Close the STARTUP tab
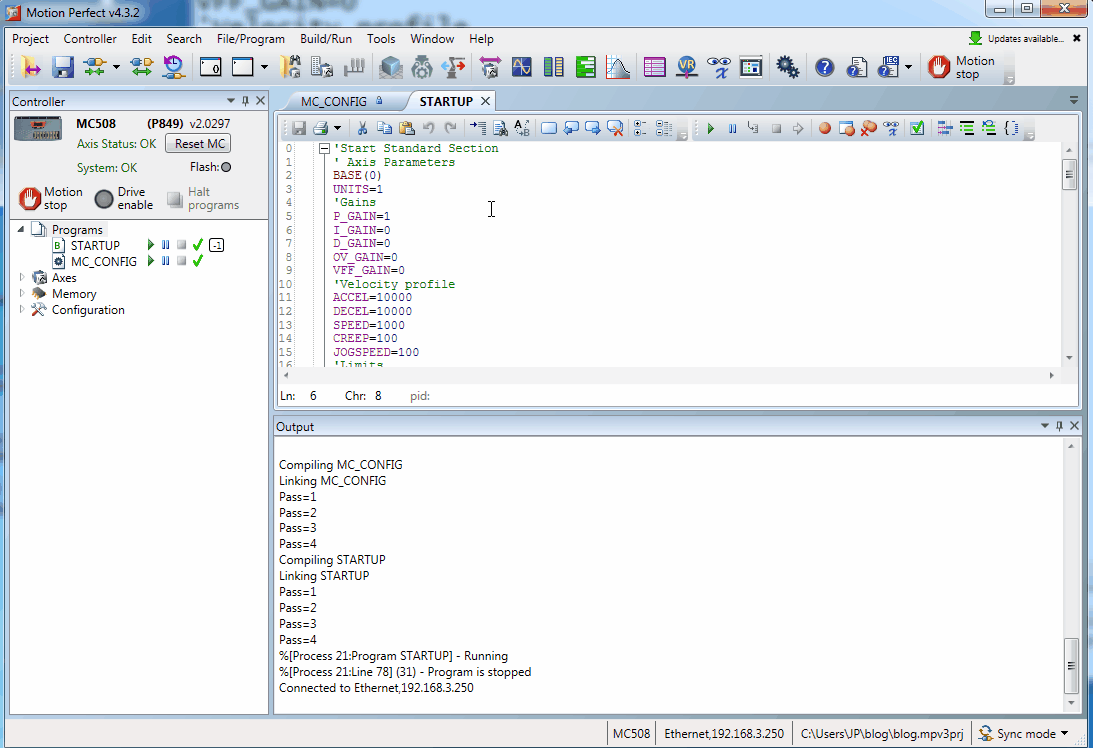 (486, 101)
